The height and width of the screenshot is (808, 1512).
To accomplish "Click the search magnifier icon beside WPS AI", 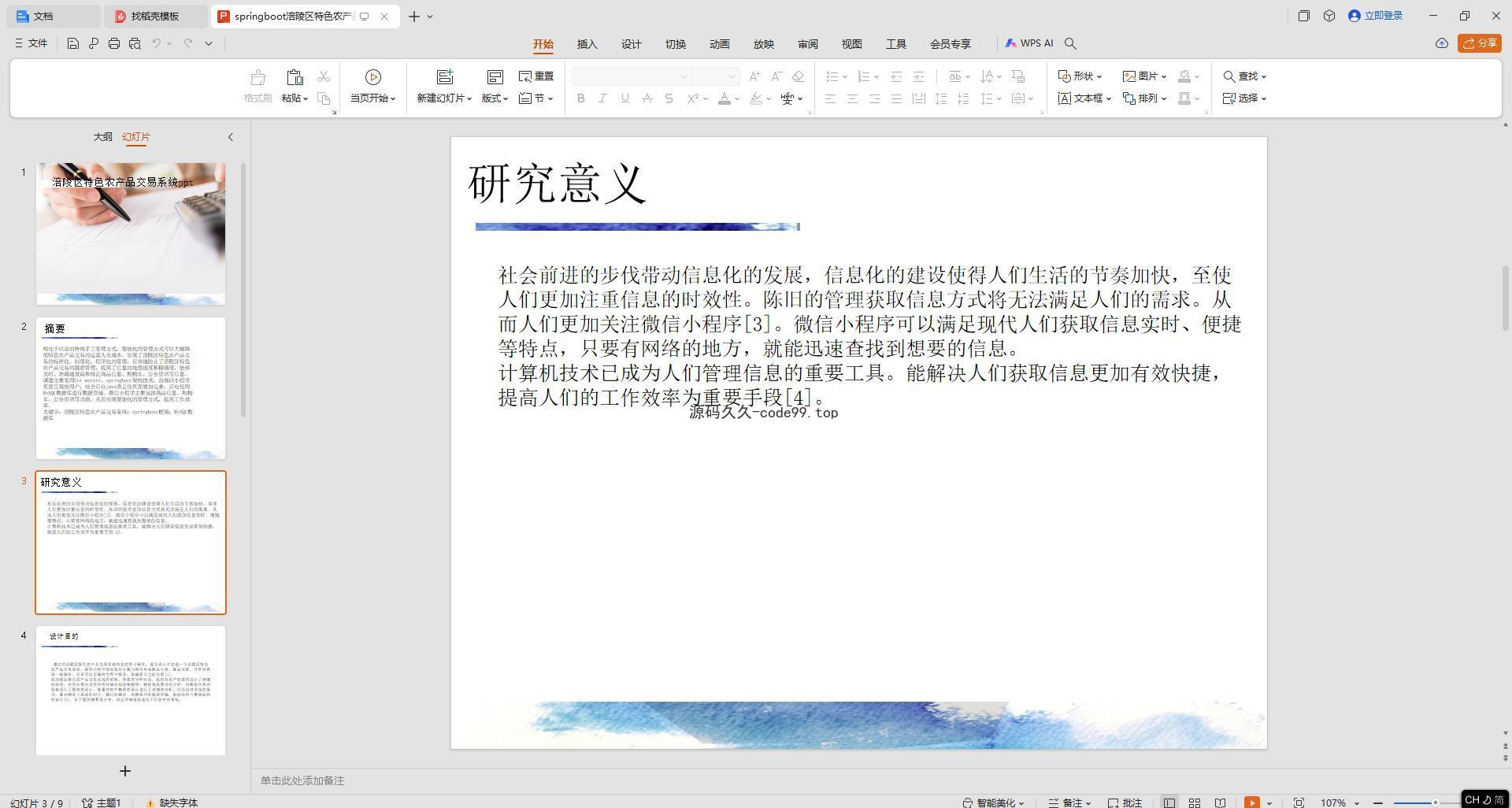I will (x=1070, y=44).
